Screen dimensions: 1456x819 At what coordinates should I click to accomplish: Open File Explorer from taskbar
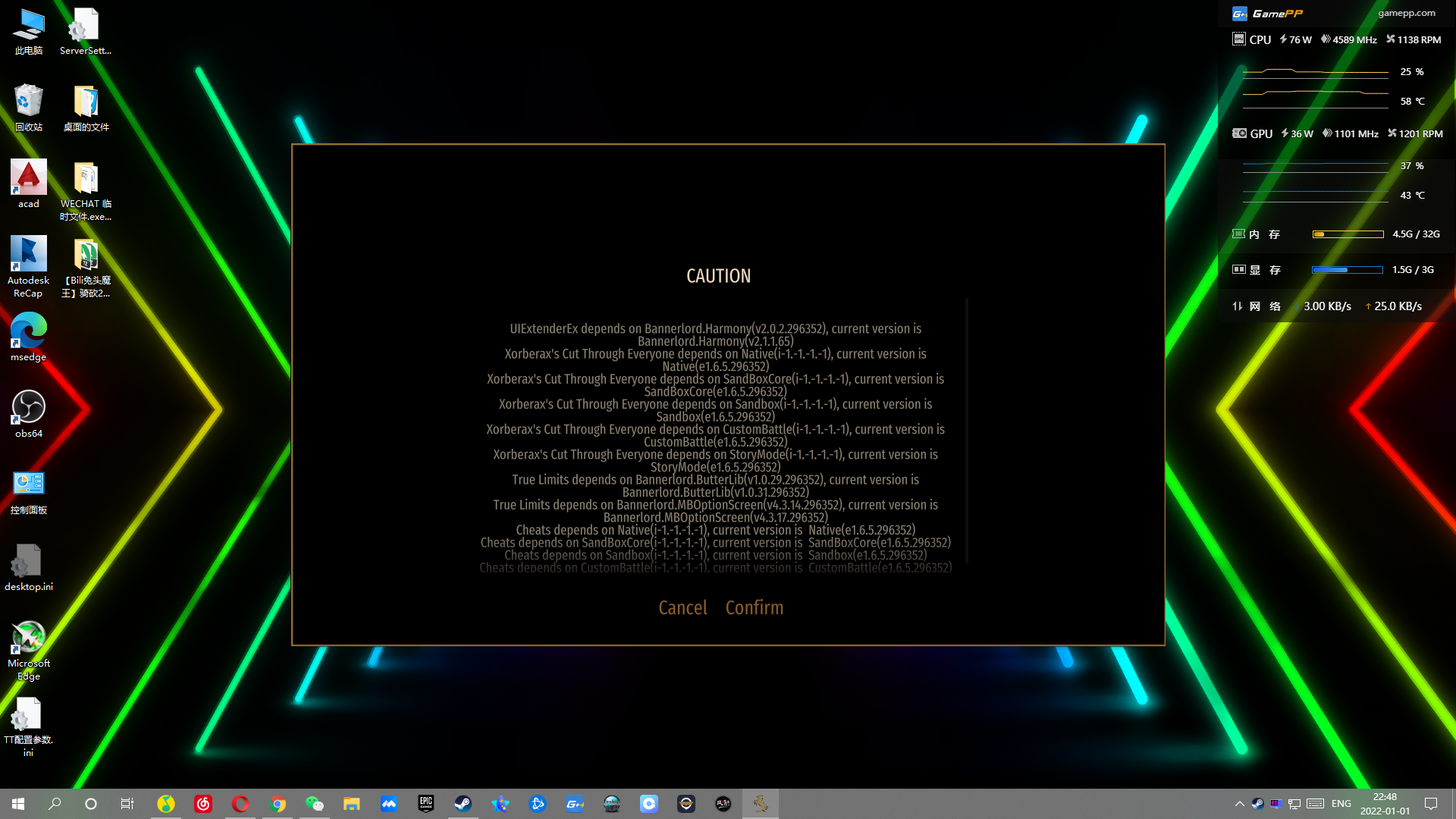point(351,804)
